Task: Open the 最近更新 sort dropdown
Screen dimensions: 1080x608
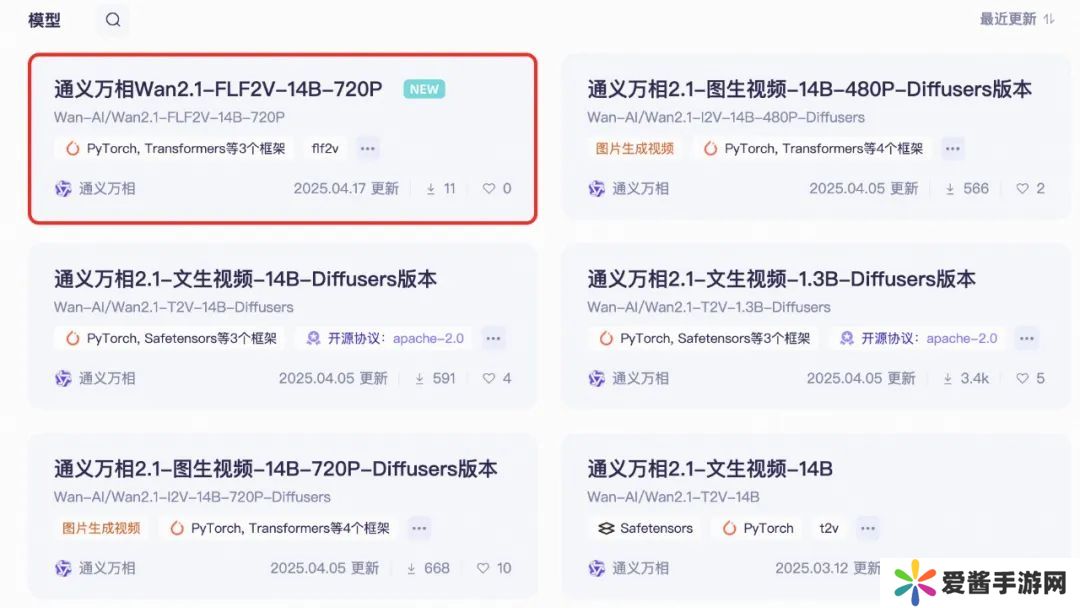Action: (x=1017, y=19)
